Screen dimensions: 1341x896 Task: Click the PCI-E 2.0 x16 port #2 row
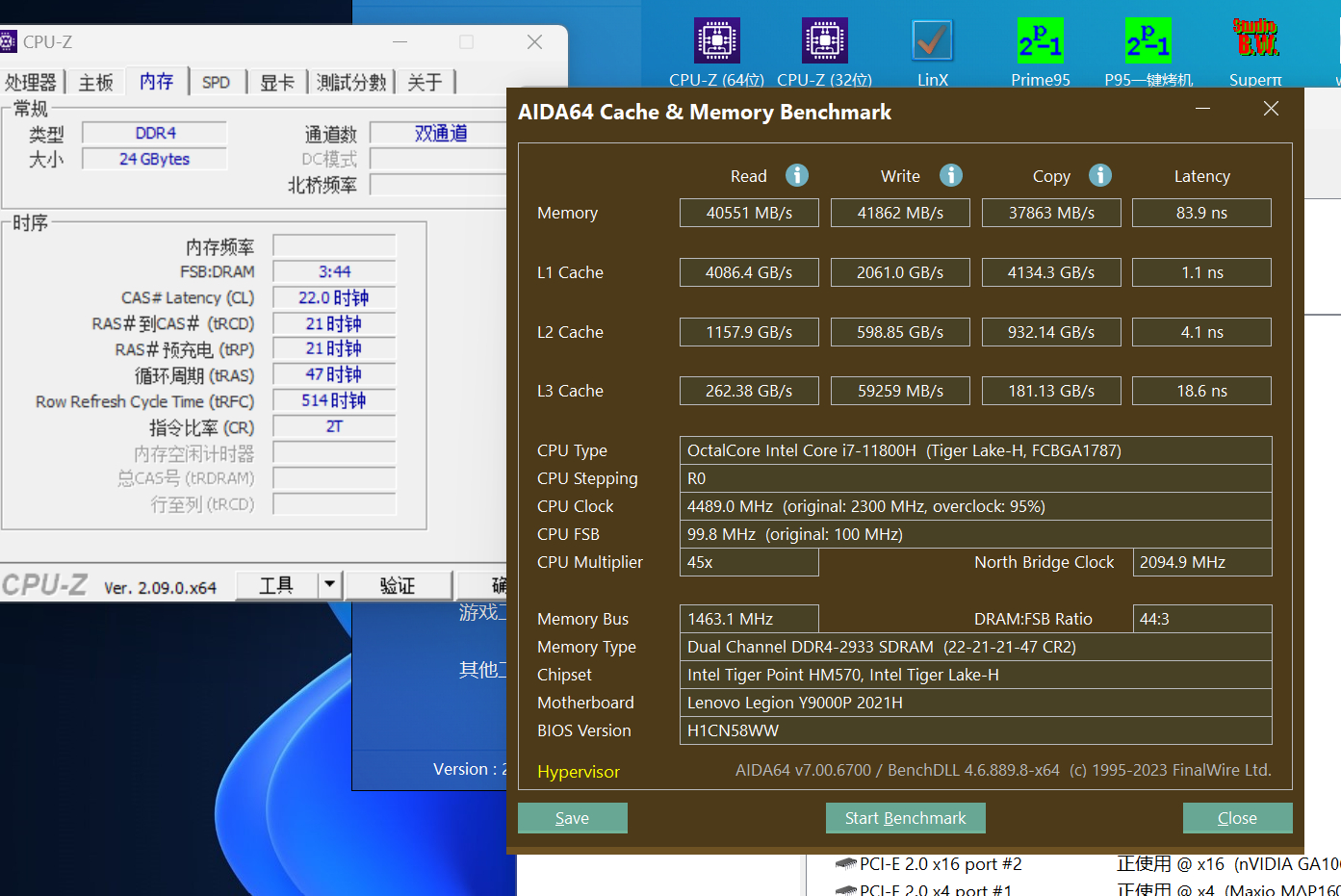pyautogui.click(x=1086, y=864)
